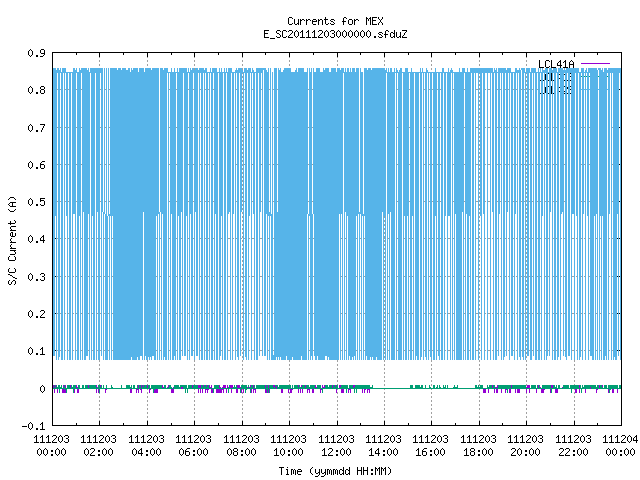
Task: Click the x-axis time label "18:00"
Action: point(478,452)
